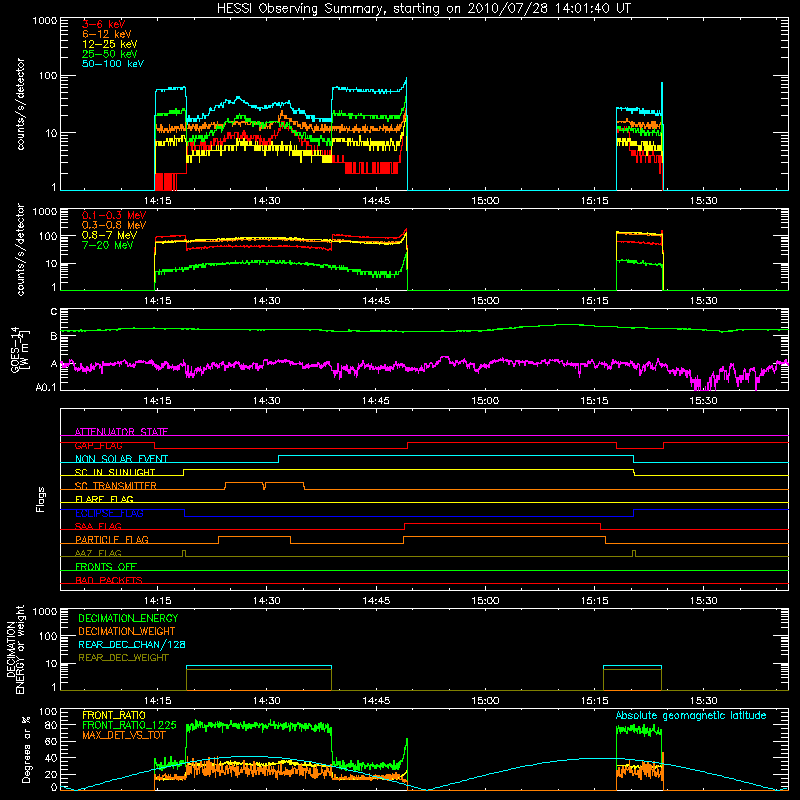Click the 'SC_IN_SUNLIGHT' flag label
This screenshot has width=800, height=800.
pyautogui.click(x=115, y=472)
